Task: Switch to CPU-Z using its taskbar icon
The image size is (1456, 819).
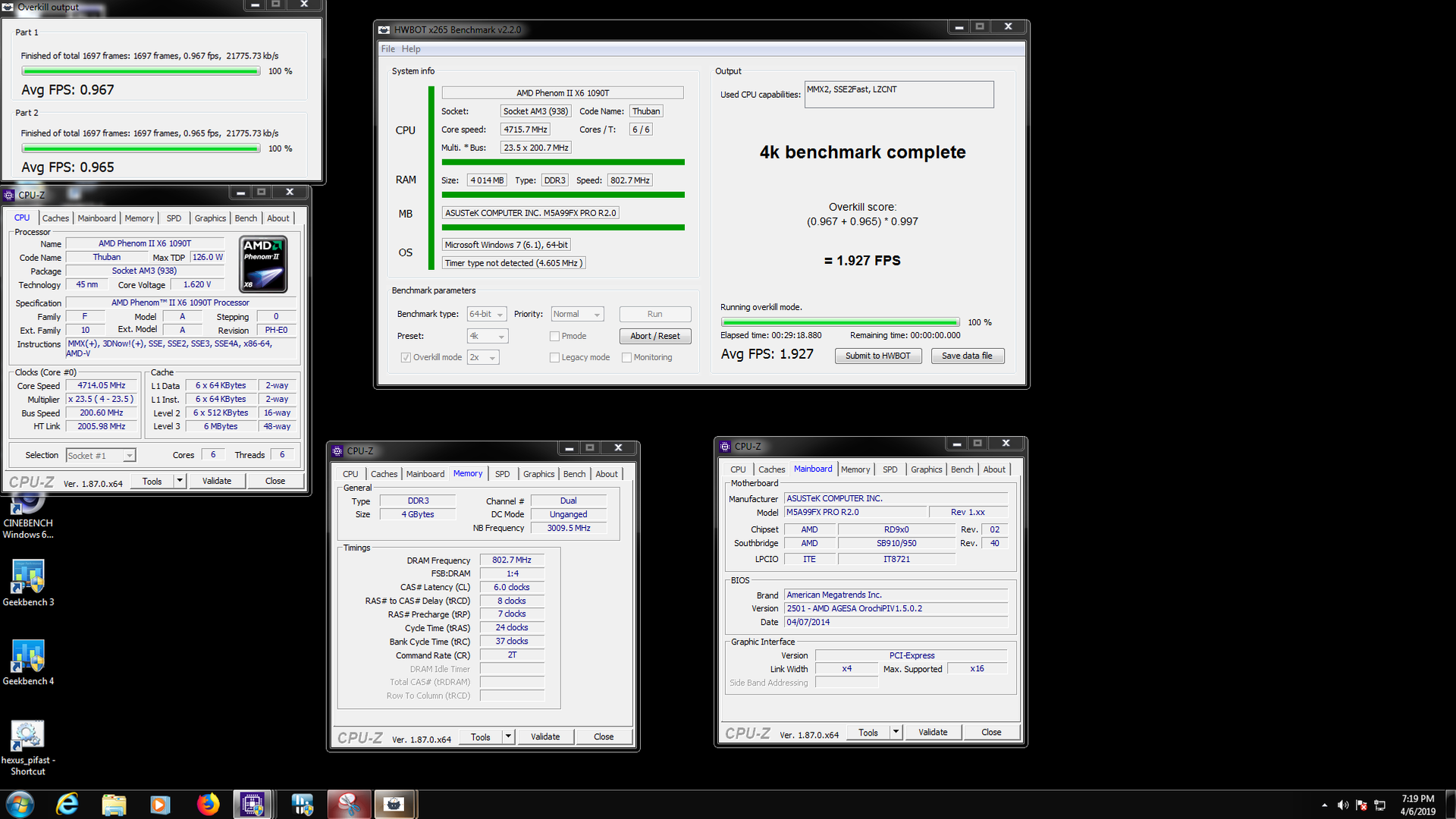Action: pos(253,804)
